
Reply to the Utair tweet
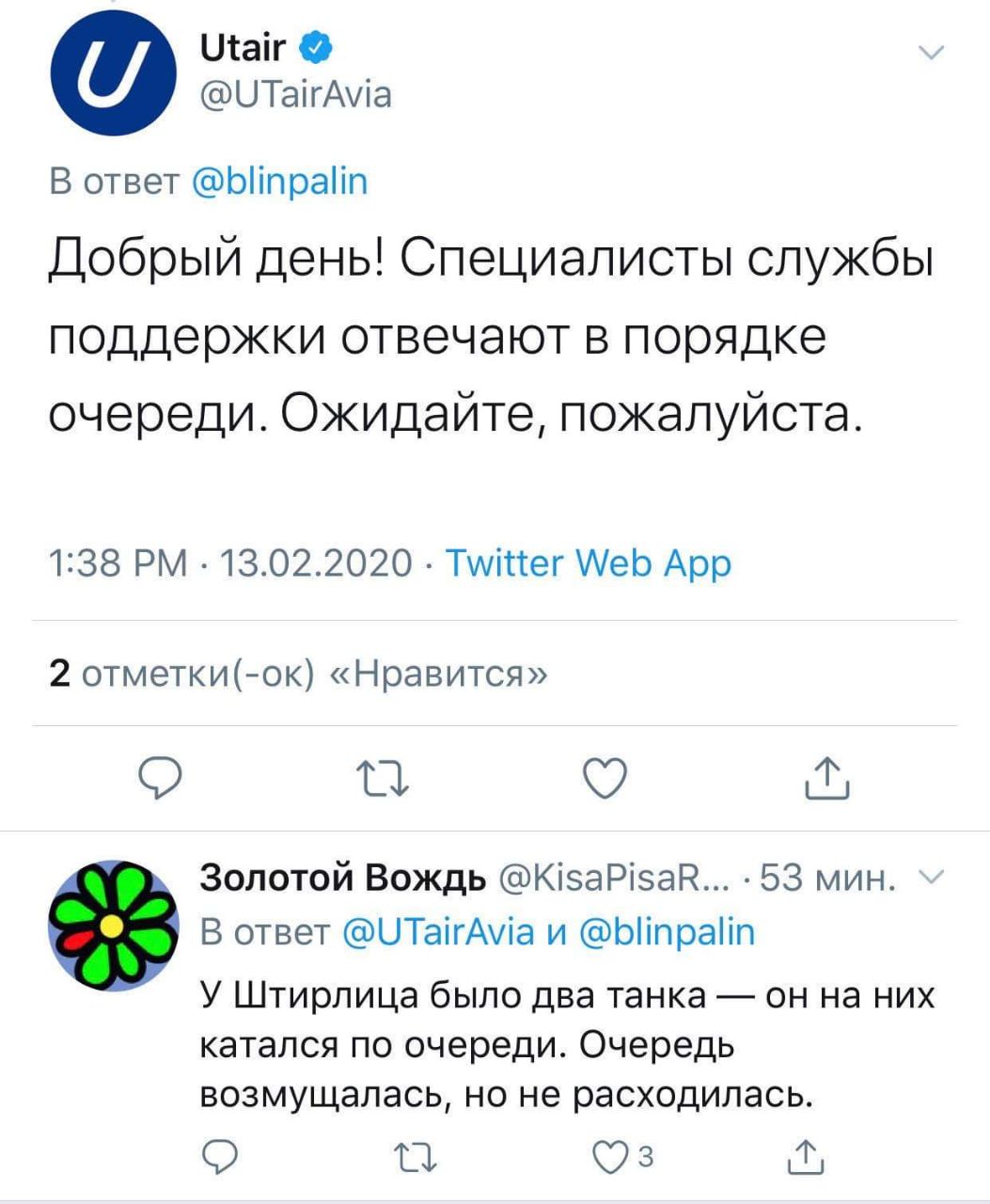pos(160,779)
